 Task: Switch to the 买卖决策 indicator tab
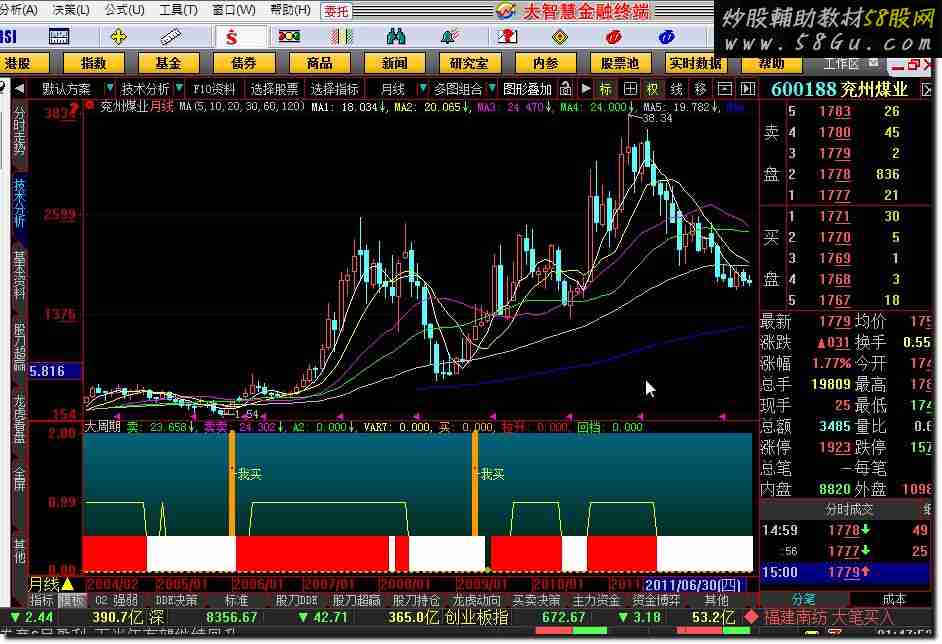(x=536, y=600)
